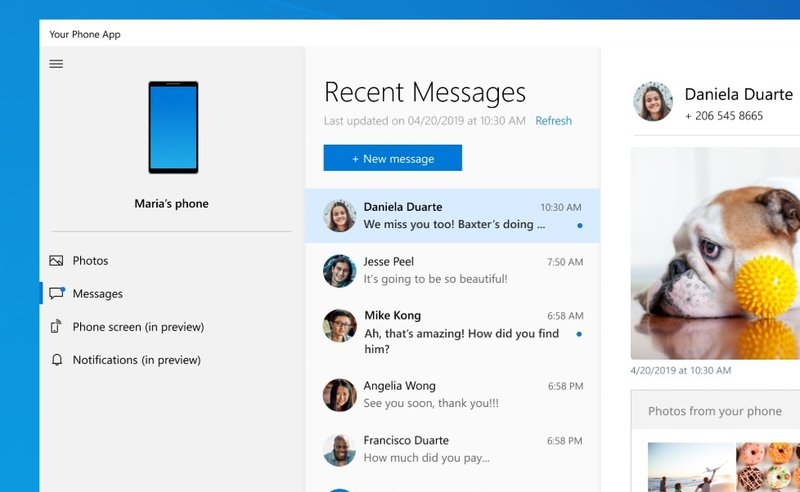Viewport: 800px width, 492px height.
Task: Open Angelia Wong conversation name
Action: click(399, 386)
